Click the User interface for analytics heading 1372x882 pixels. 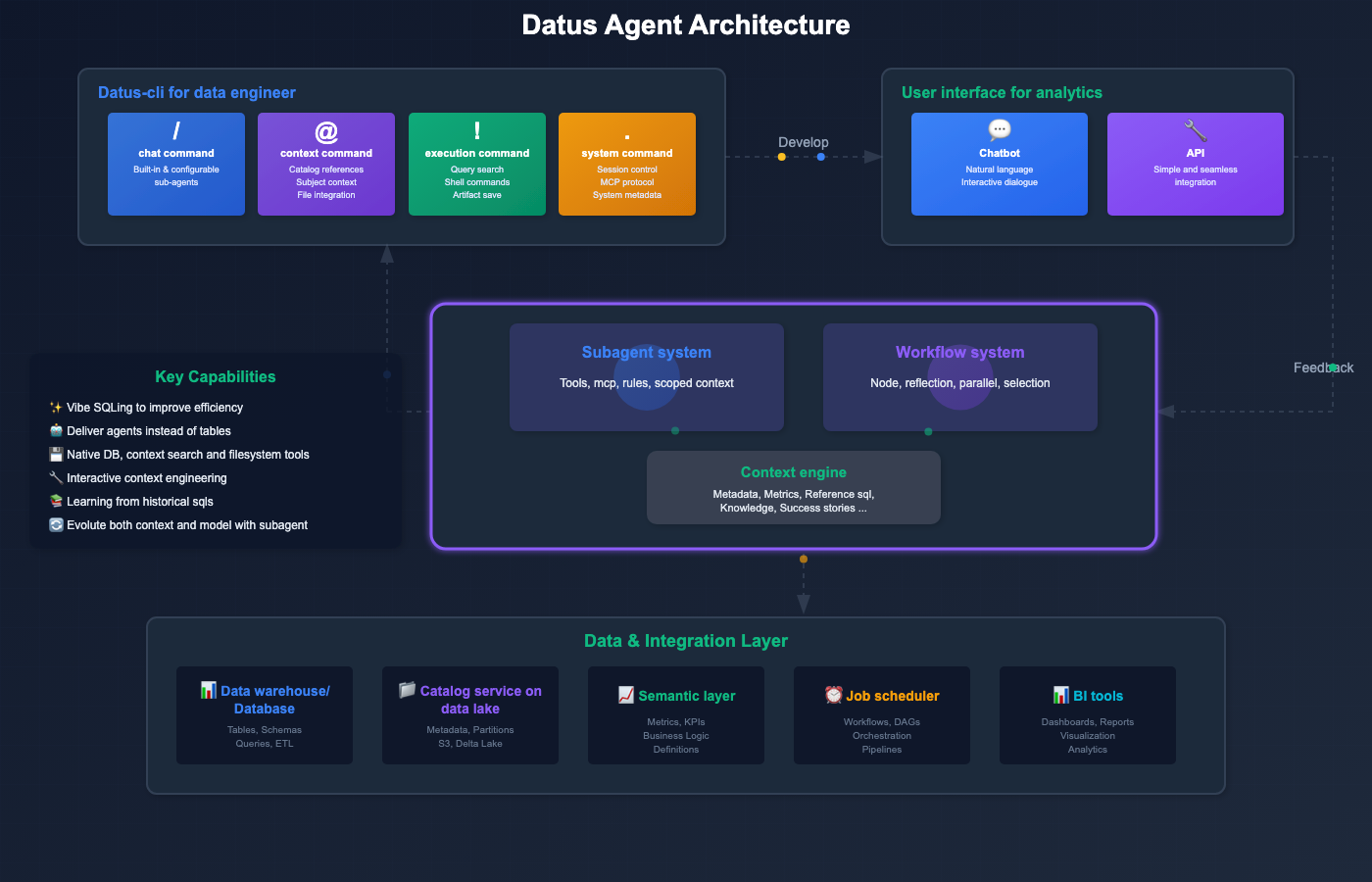click(x=1002, y=92)
